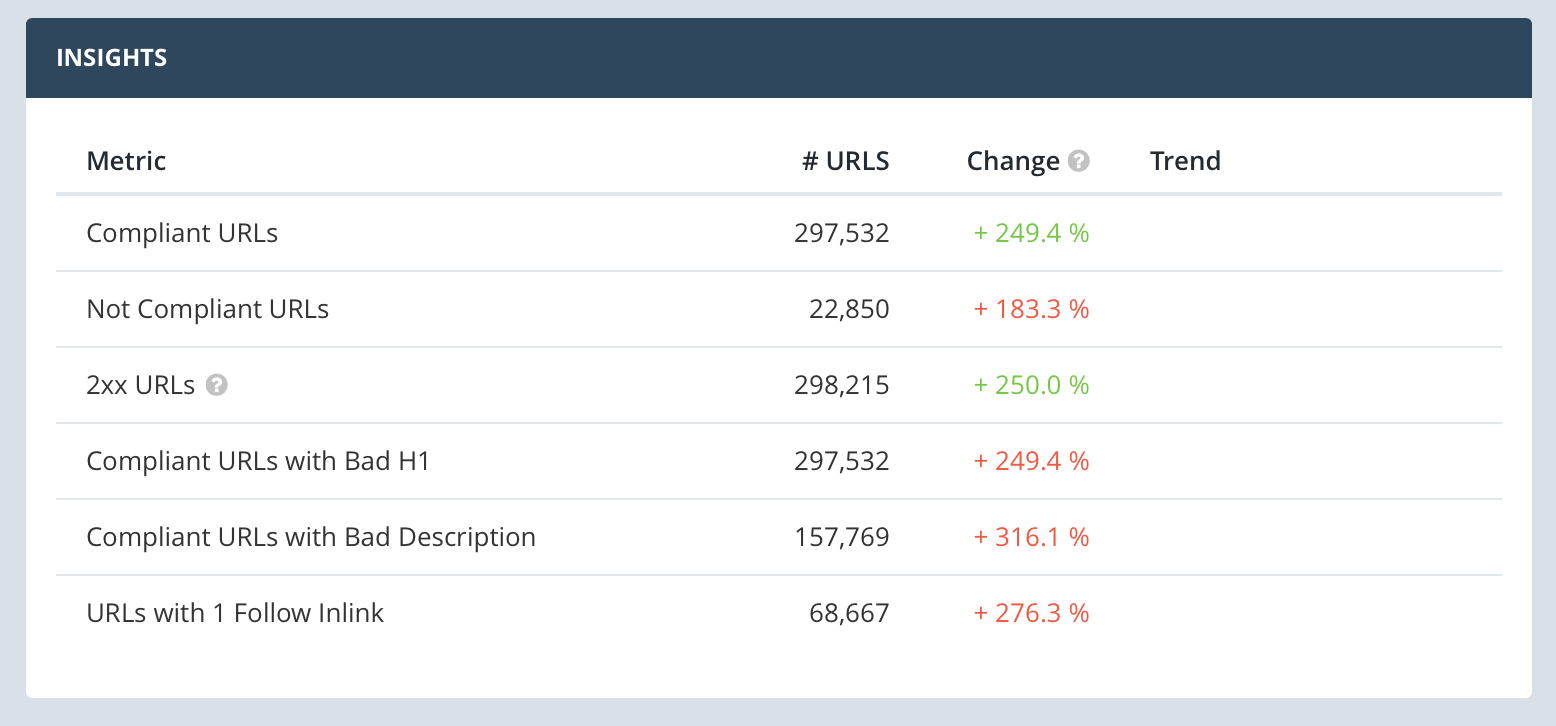Viewport: 1556px width, 726px height.
Task: Click the # URLS column header
Action: coord(845,161)
